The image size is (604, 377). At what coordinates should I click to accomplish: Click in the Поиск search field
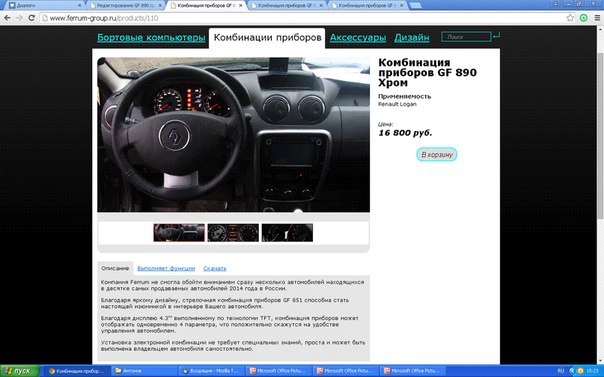pyautogui.click(x=466, y=37)
